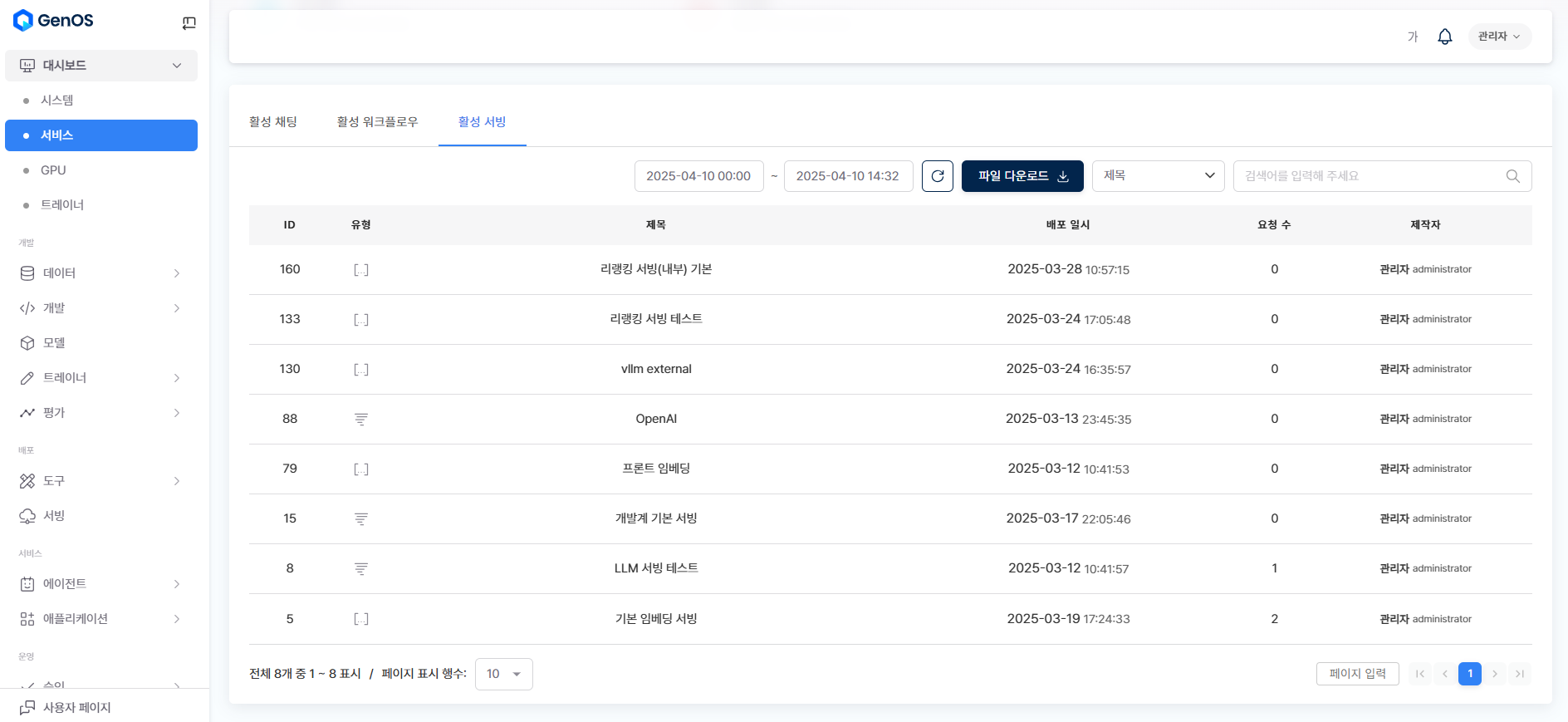
Task: Open the 관리자 account dropdown
Action: click(x=1499, y=37)
